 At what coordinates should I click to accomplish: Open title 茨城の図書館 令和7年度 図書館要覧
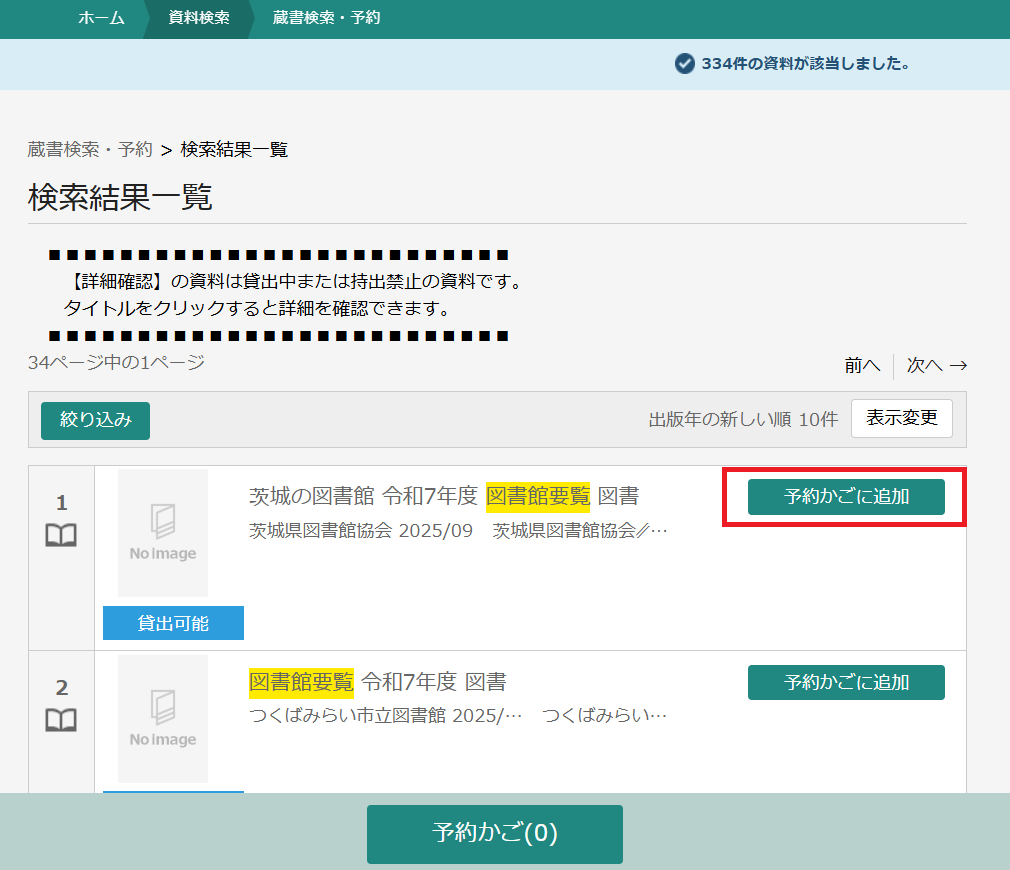click(443, 496)
